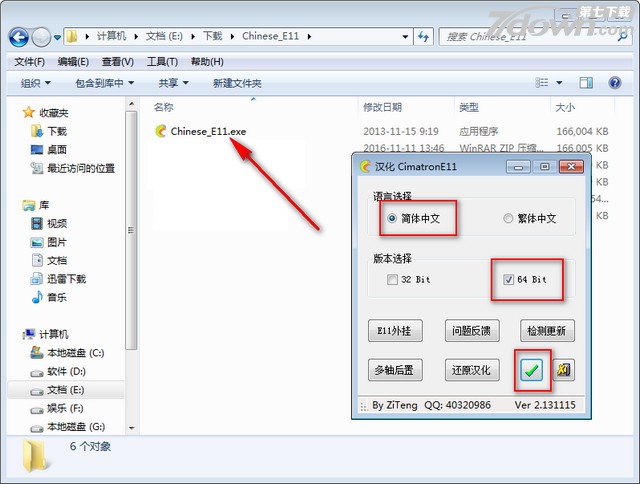Select 桌面 in the navigation pane
640x484 pixels.
tap(49, 150)
